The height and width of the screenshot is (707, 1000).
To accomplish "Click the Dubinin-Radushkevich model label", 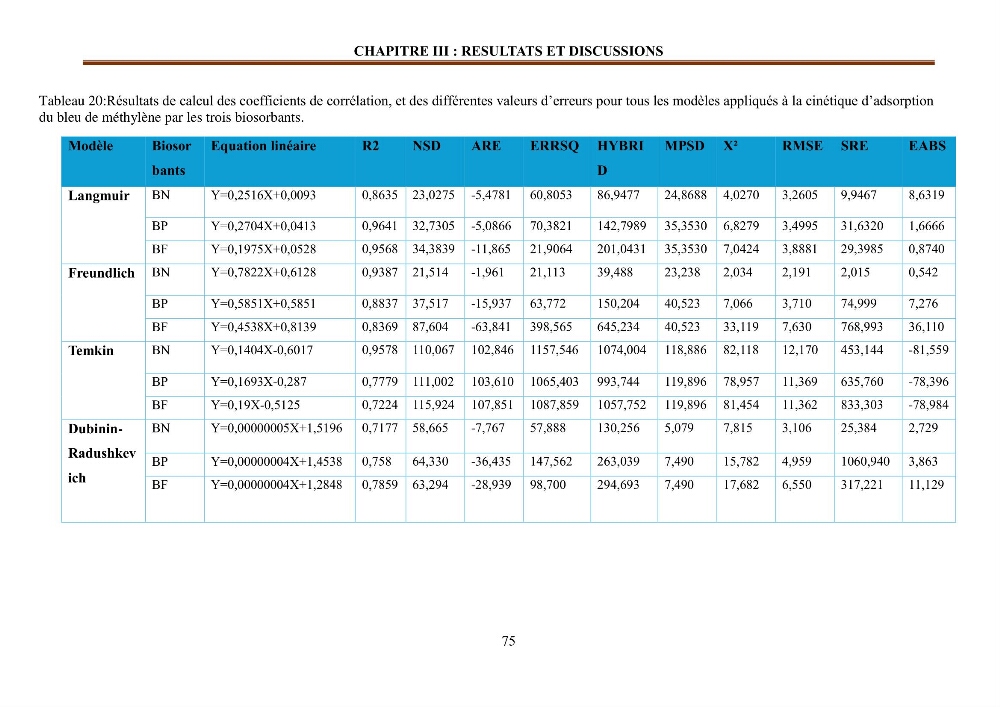I will [102, 453].
